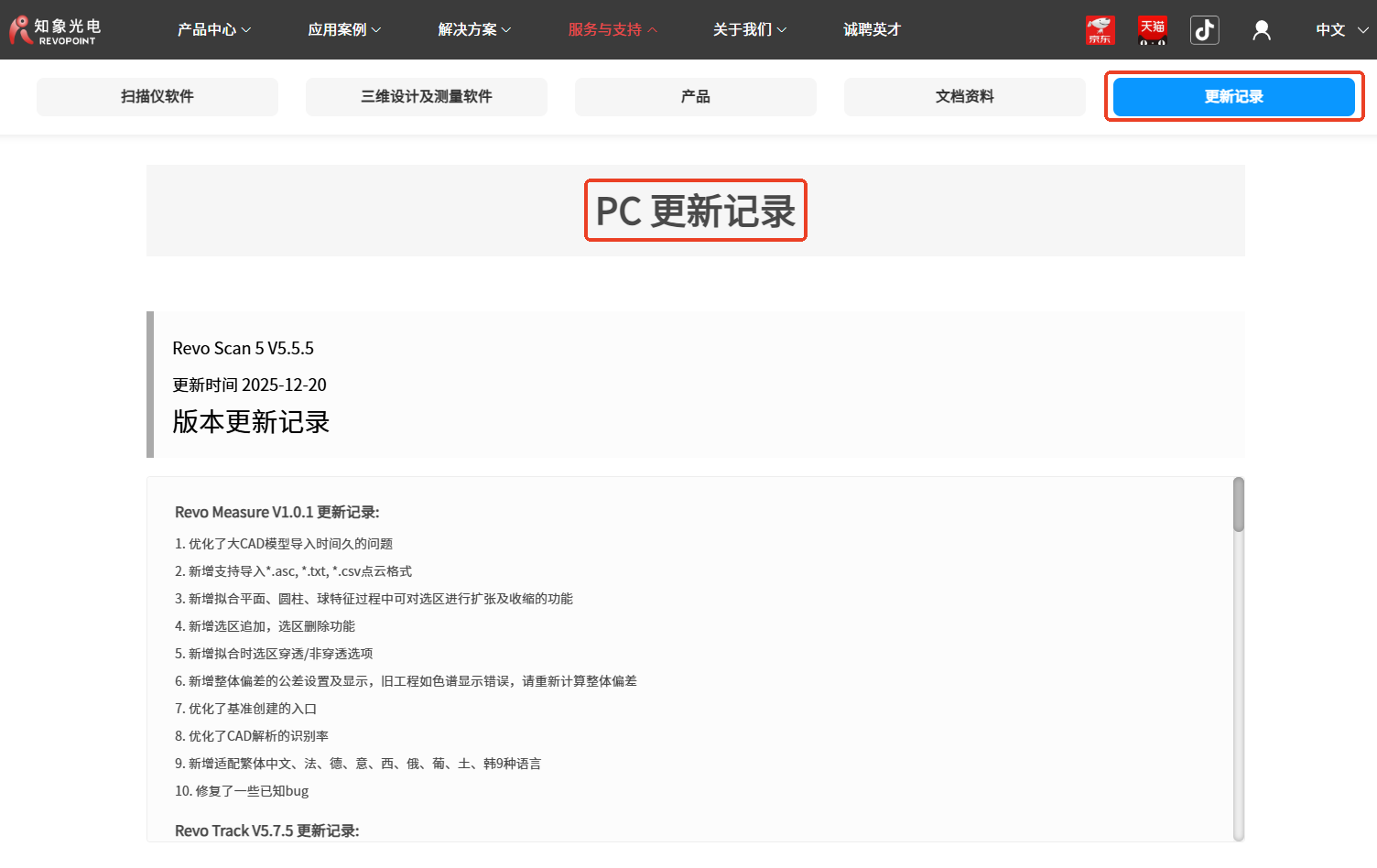The image size is (1377, 868).
Task: Click item 3 about 拟合平面、圆柱、球特征
Action: (374, 599)
